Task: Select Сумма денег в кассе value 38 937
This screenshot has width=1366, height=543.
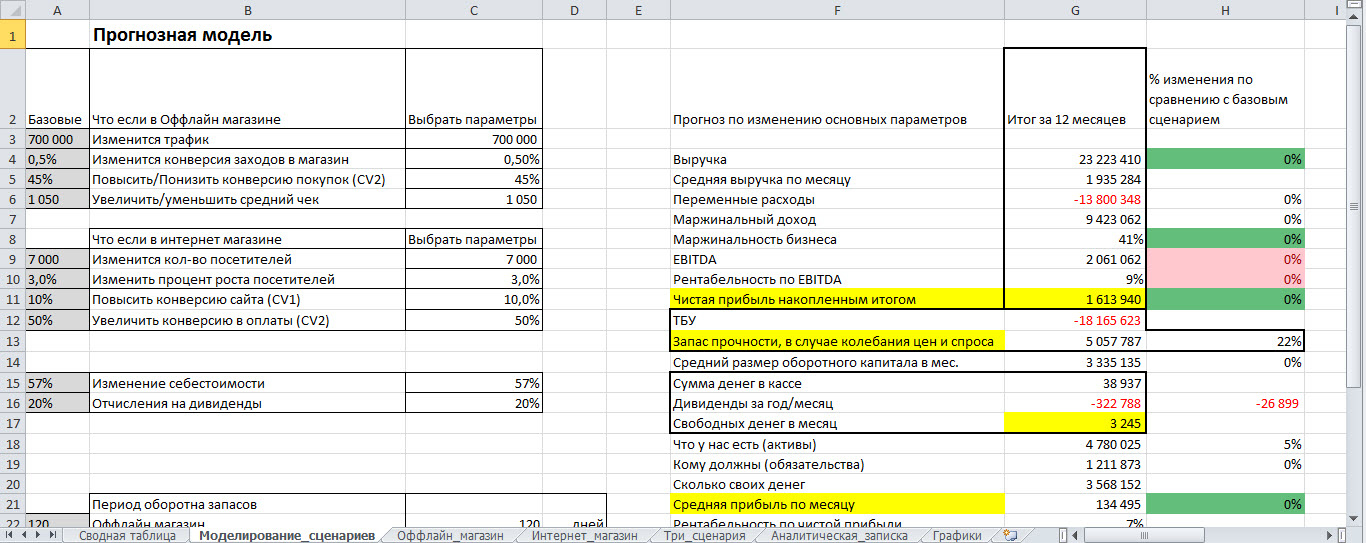Action: [1075, 383]
